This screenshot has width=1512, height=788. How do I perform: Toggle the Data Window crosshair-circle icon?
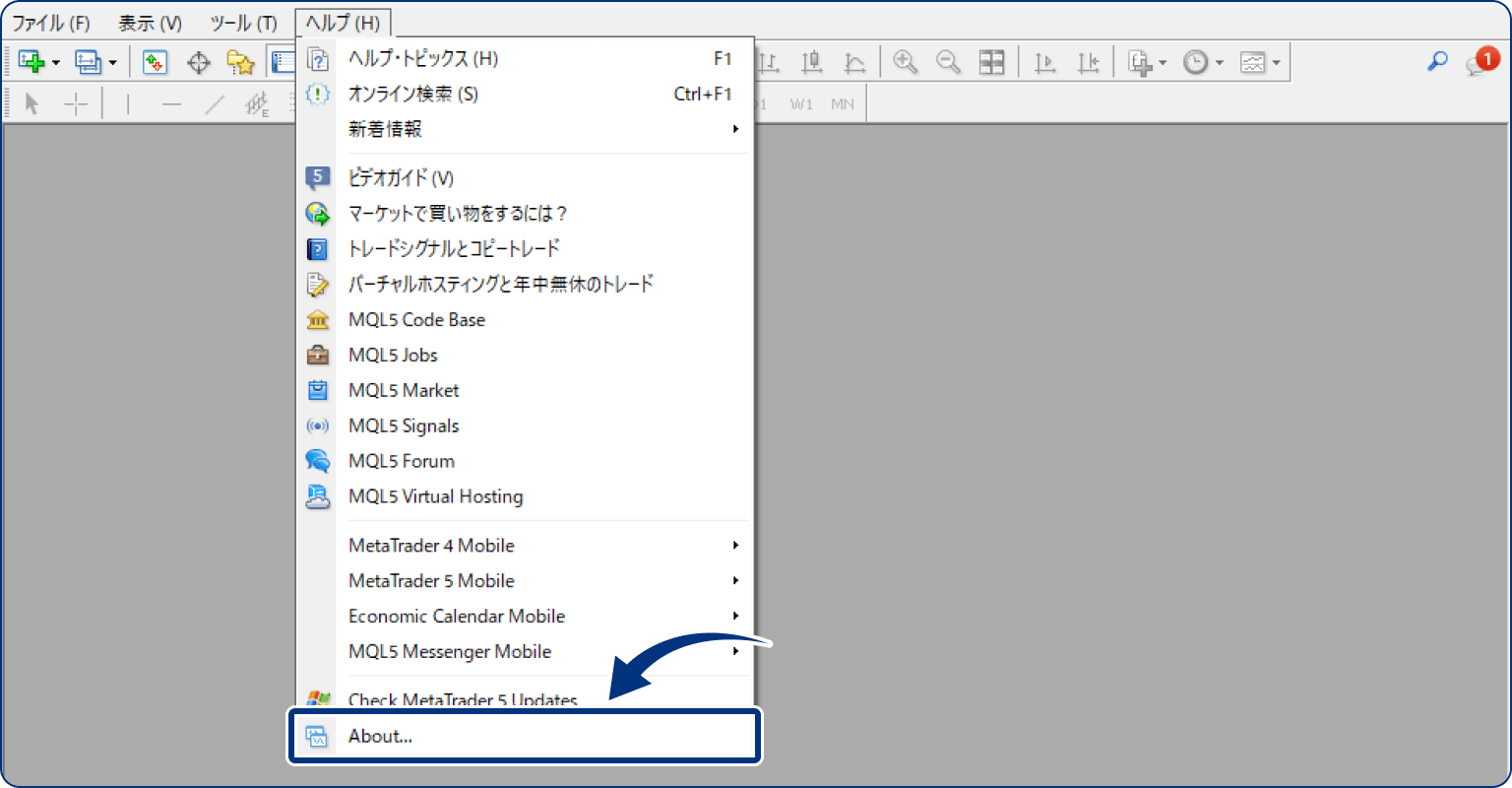(x=199, y=63)
